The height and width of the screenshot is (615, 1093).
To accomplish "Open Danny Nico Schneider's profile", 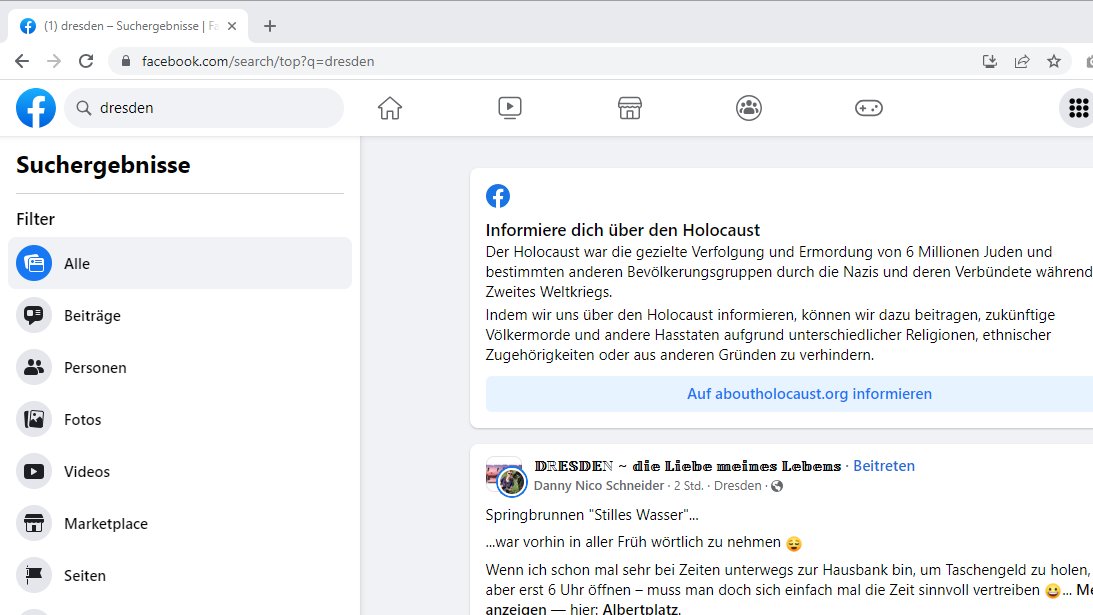I will coord(599,485).
